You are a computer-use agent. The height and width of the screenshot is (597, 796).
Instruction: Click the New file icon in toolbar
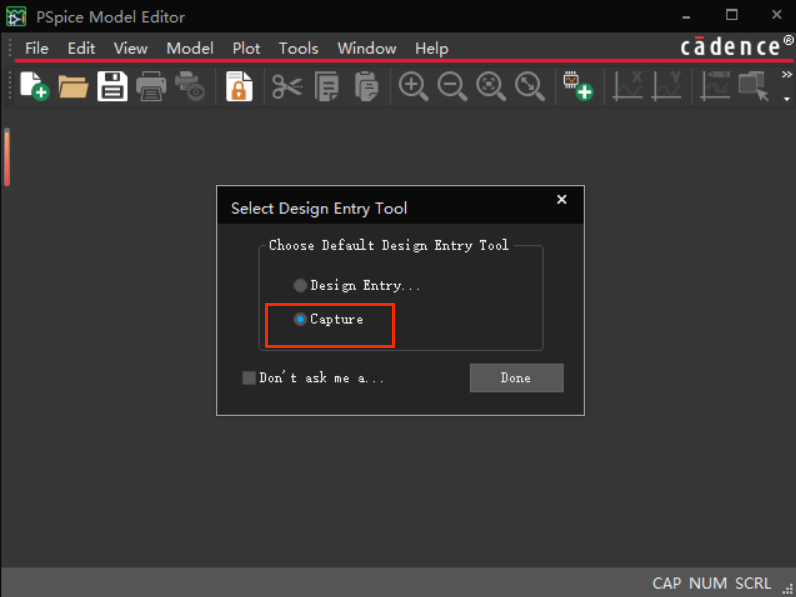pos(35,86)
